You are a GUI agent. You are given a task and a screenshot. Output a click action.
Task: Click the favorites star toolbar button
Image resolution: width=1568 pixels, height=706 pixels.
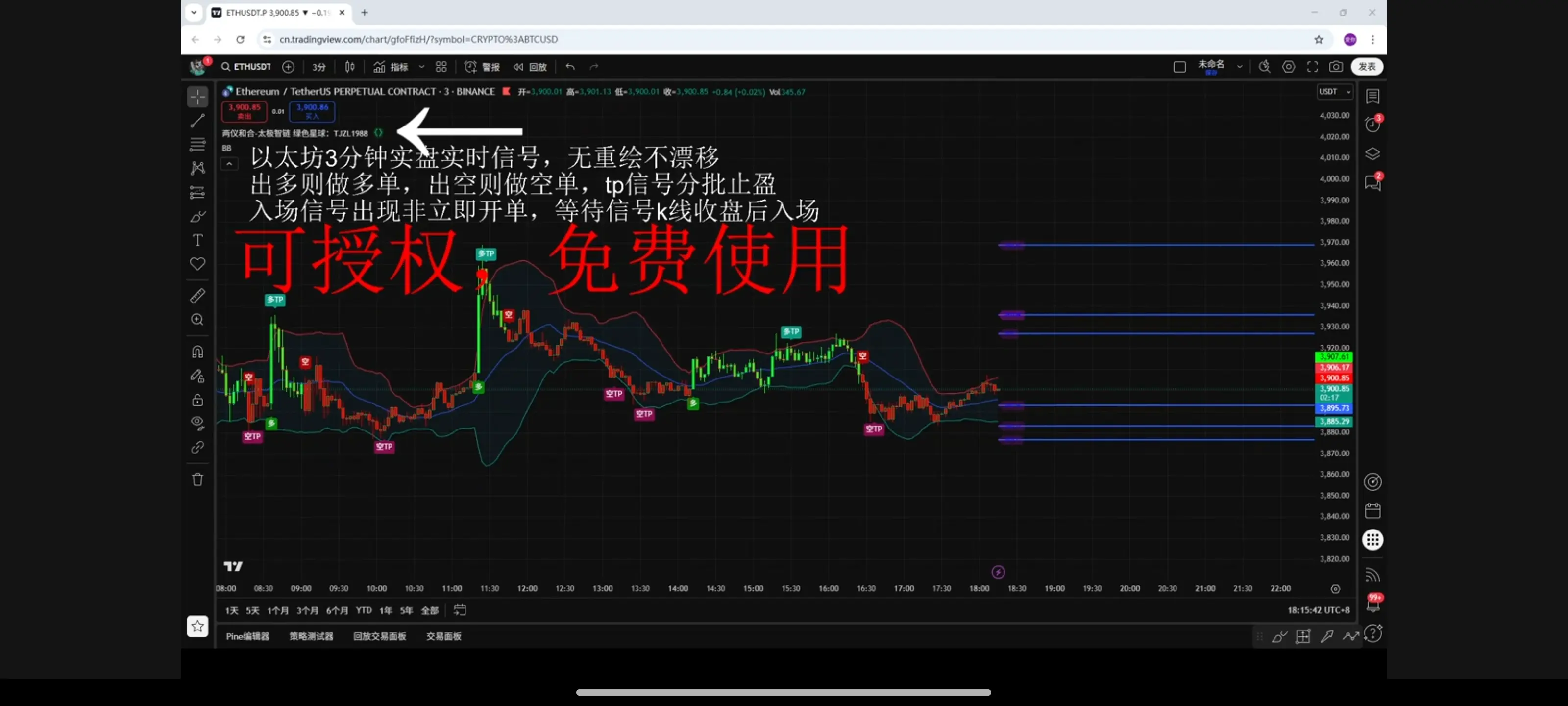click(x=197, y=626)
